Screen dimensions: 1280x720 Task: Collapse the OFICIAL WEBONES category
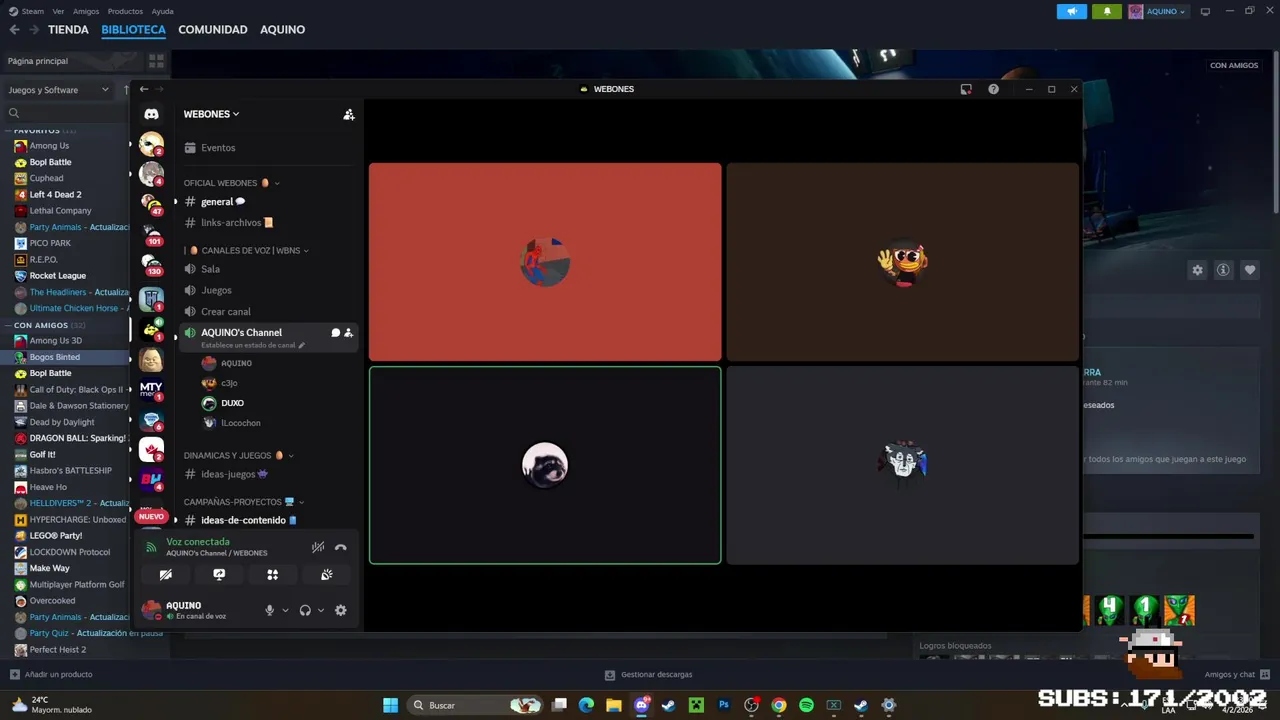(231, 183)
